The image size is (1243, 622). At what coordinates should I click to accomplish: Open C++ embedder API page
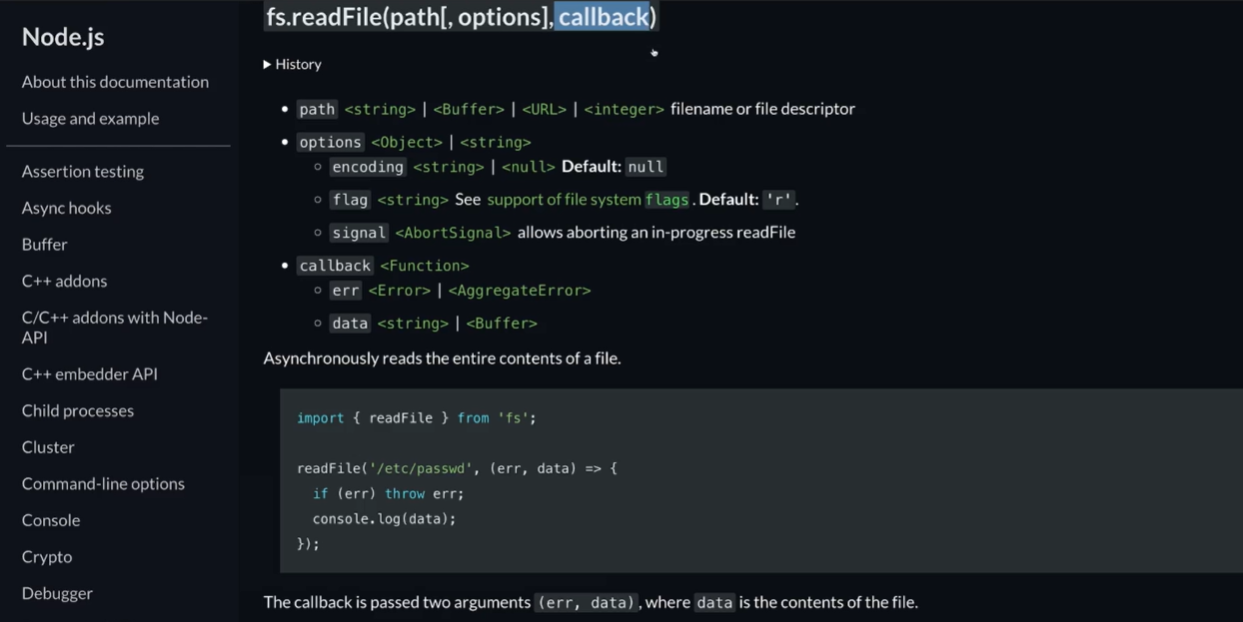click(x=90, y=374)
